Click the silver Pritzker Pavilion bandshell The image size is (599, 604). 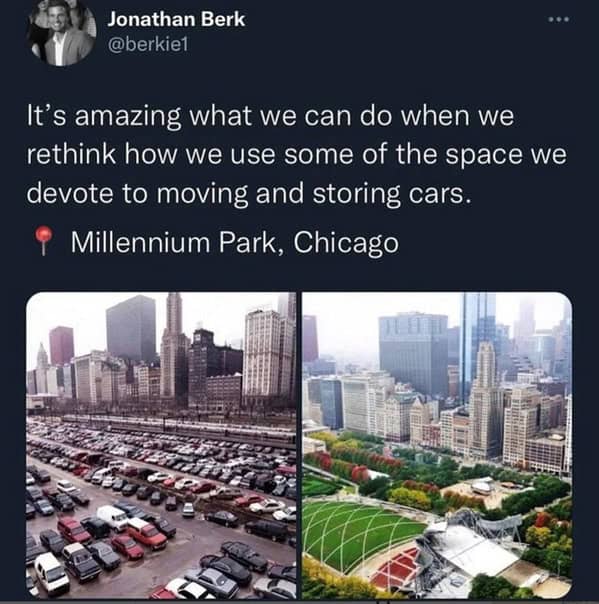(470, 547)
